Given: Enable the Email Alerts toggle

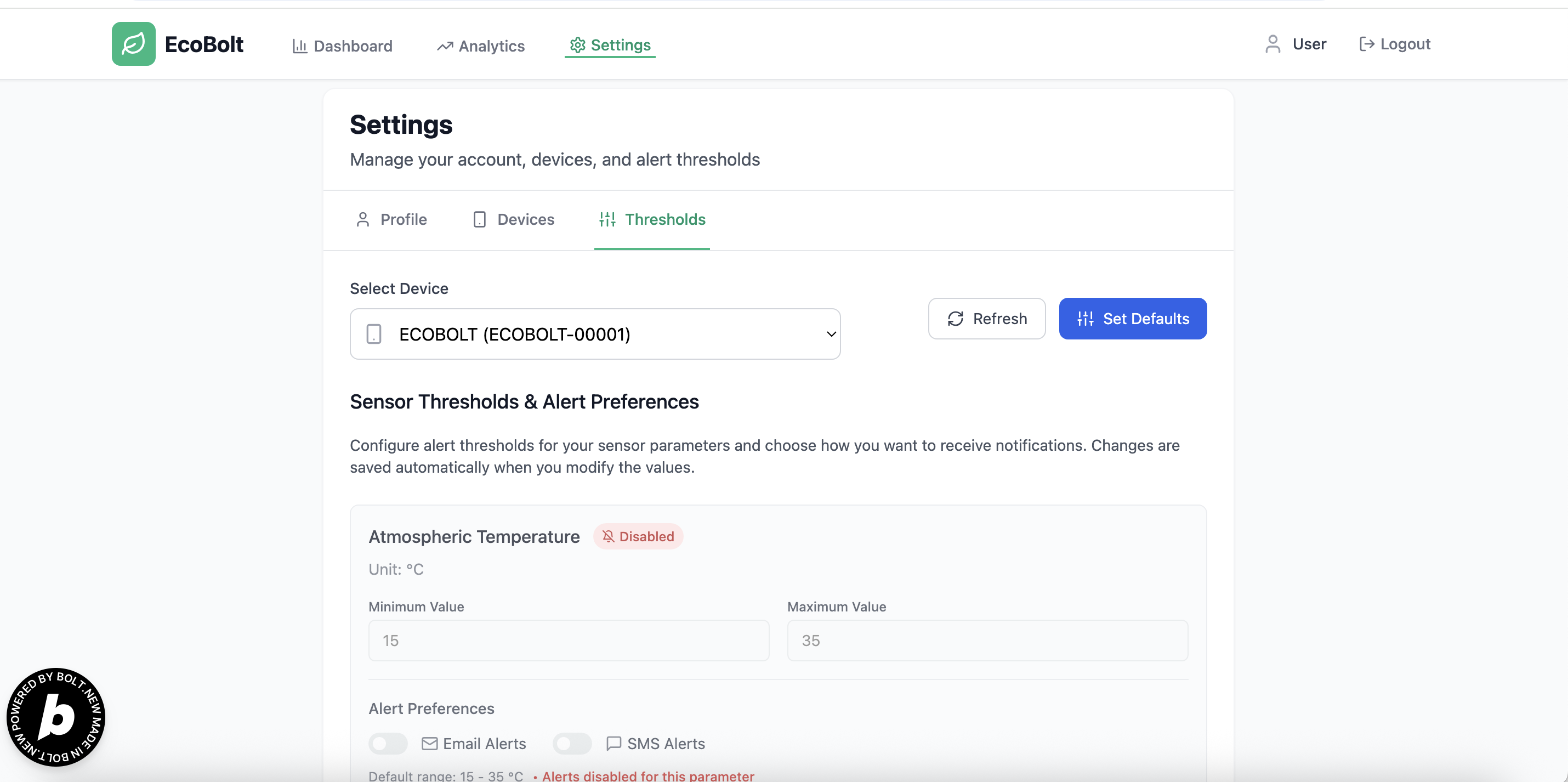Looking at the screenshot, I should [x=388, y=743].
